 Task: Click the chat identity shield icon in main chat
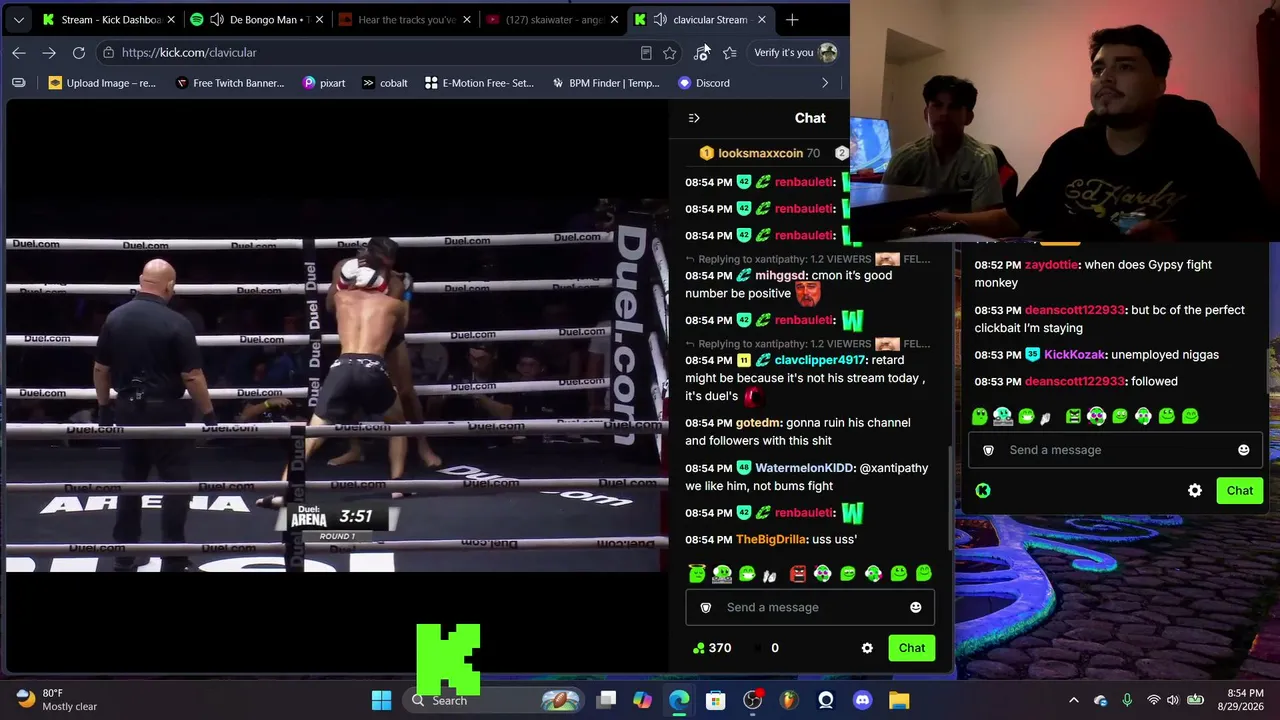705,607
